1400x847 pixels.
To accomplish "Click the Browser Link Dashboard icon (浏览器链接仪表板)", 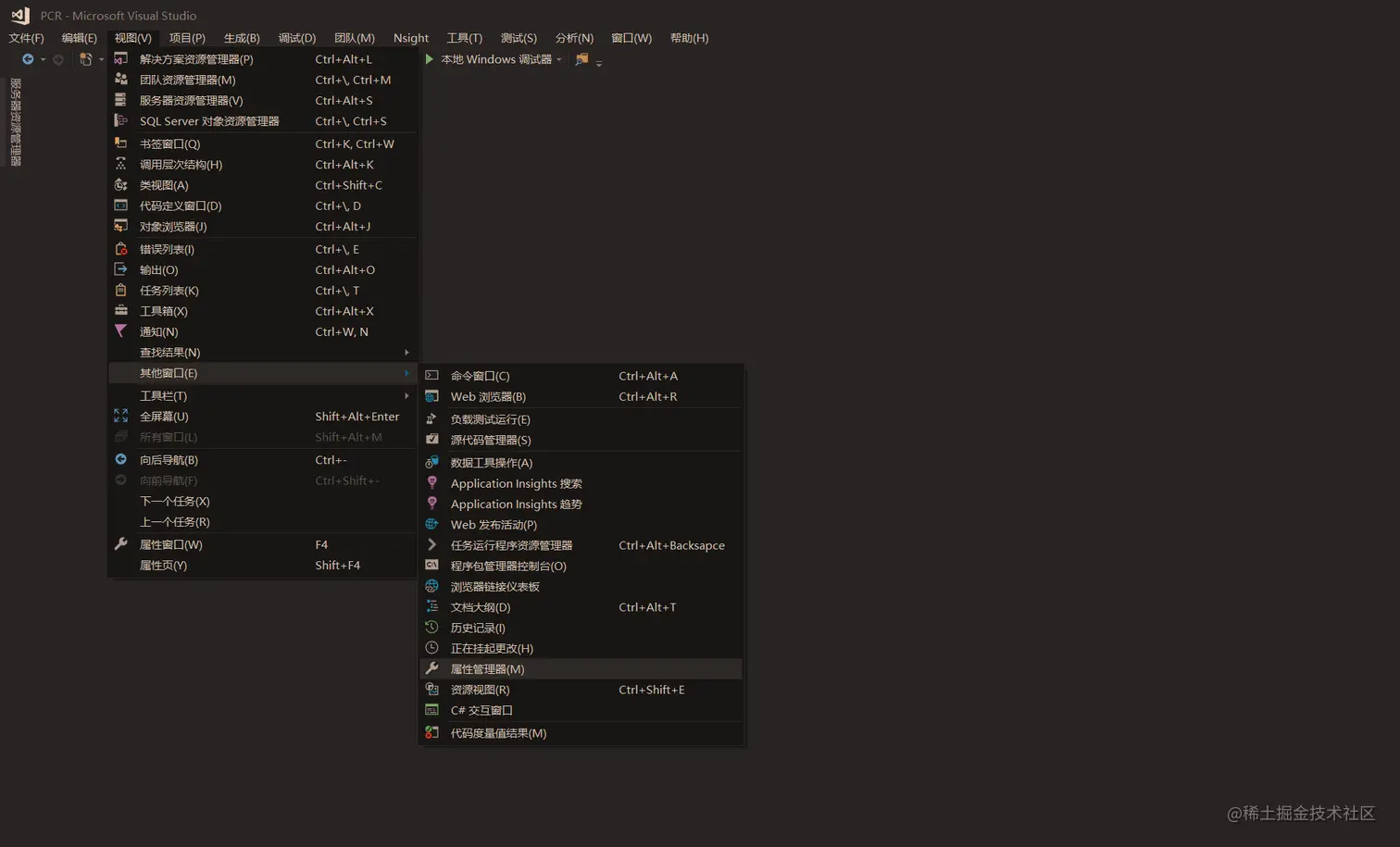I will click(431, 586).
